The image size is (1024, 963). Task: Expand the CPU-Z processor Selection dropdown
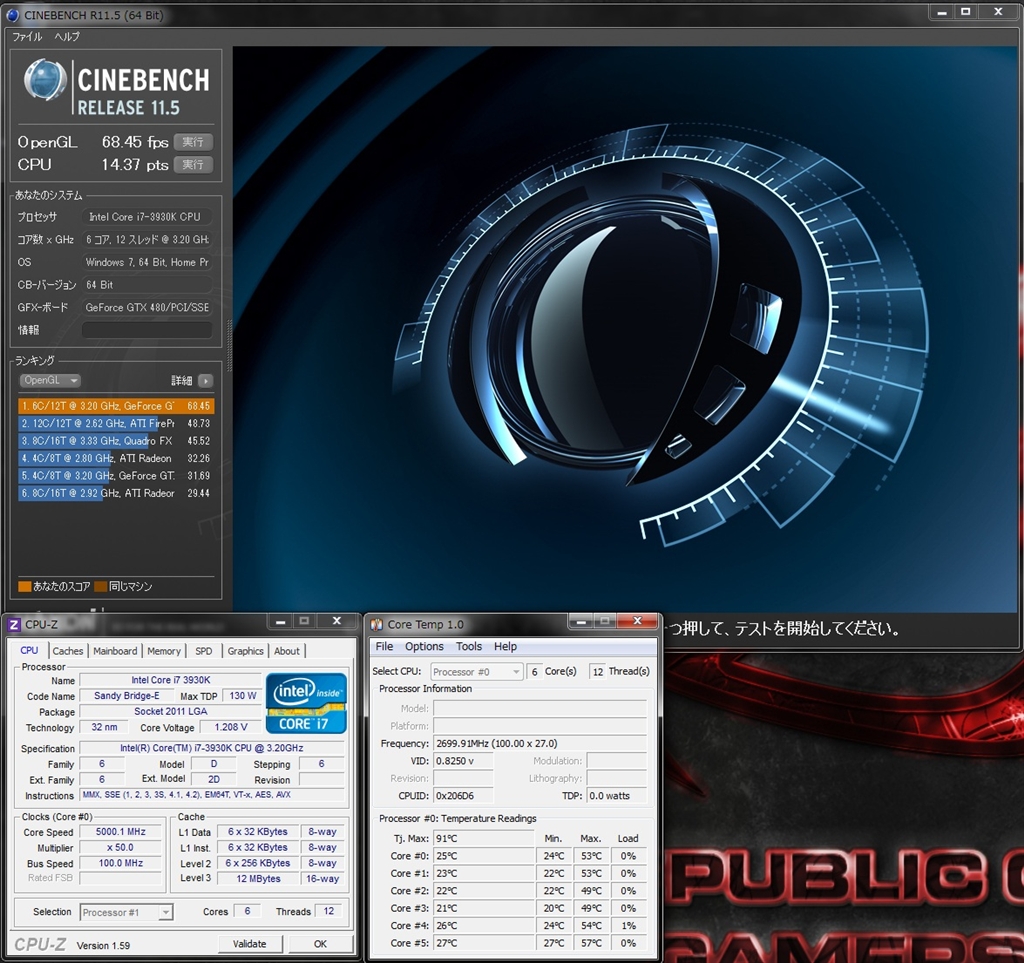126,912
